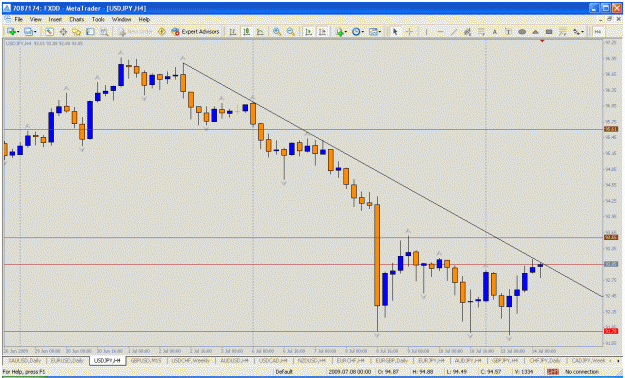Image resolution: width=625 pixels, height=378 pixels.
Task: Switch to the EURUSD,Daily chart tab
Action: coord(67,360)
